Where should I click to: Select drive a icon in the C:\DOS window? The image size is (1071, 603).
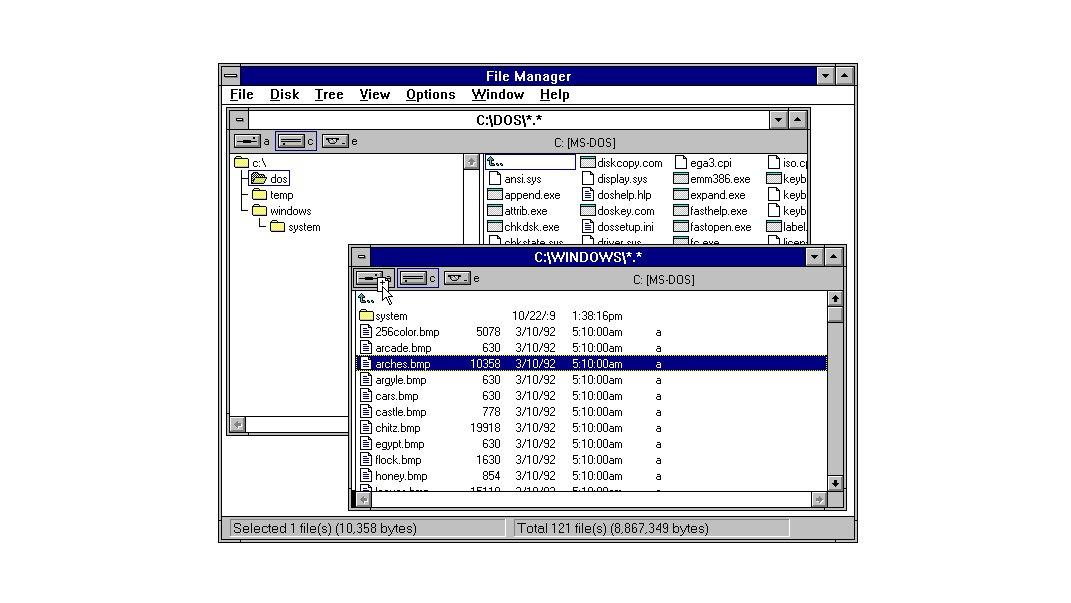tap(247, 141)
